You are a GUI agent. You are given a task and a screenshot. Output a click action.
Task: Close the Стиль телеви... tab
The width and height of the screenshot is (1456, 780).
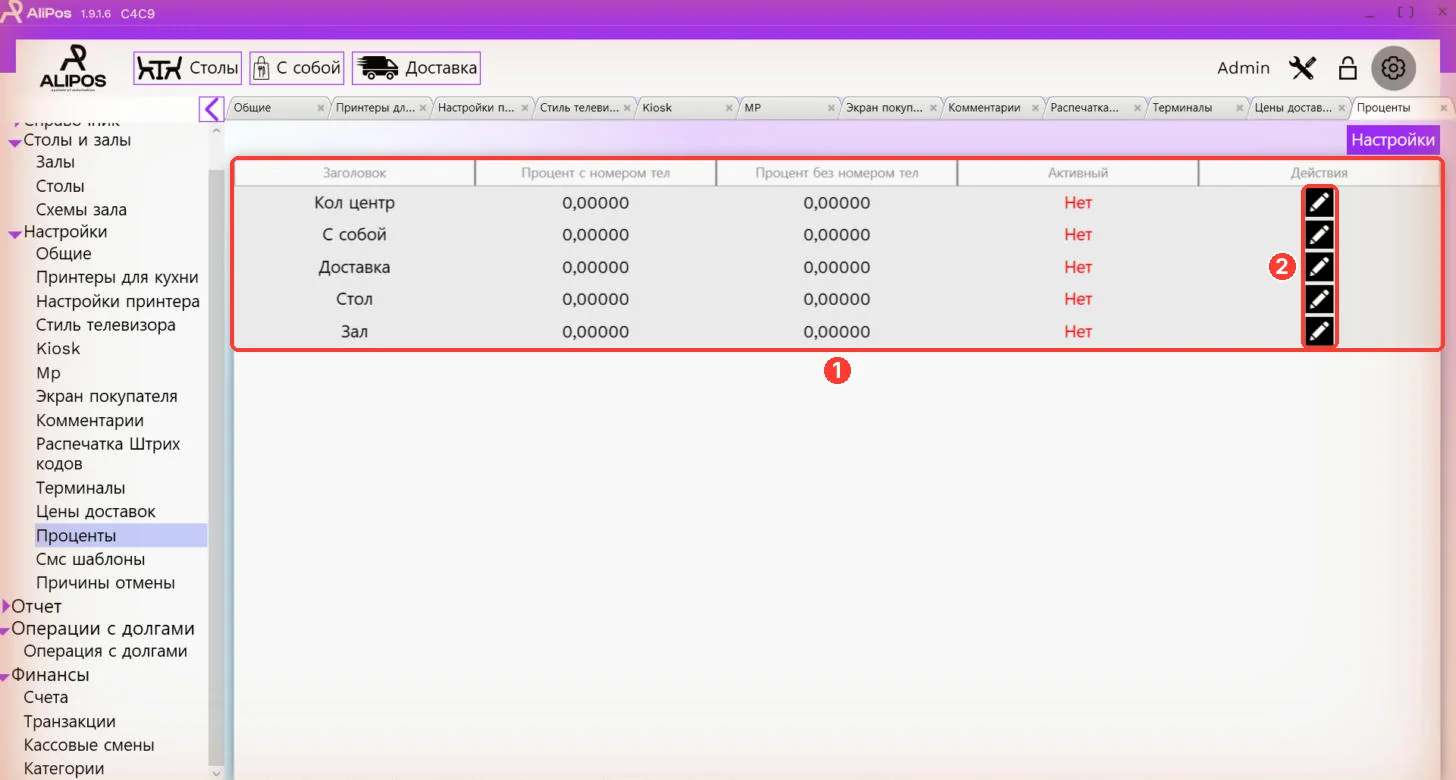tap(628, 108)
